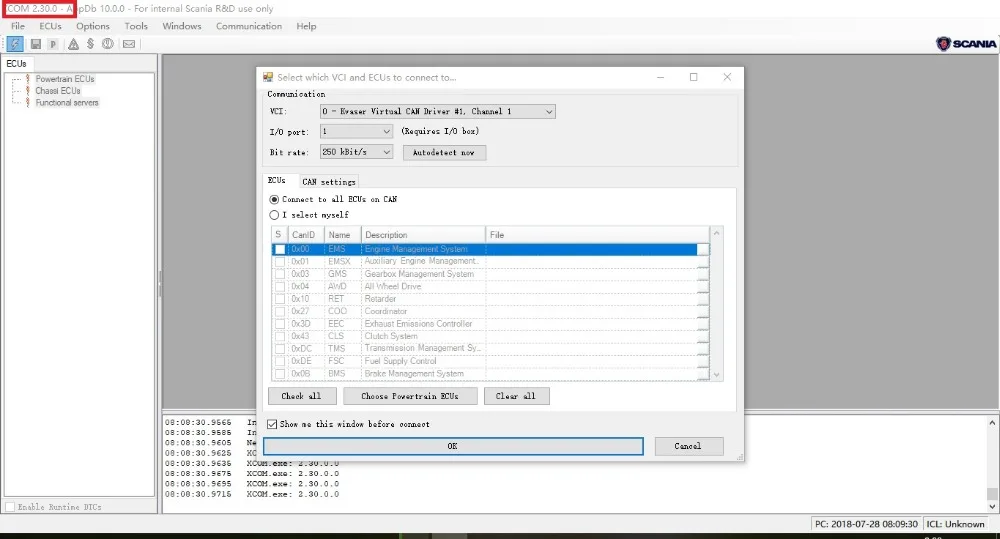
Task: Tick the checkbox in the TMS row
Action: pos(280,348)
